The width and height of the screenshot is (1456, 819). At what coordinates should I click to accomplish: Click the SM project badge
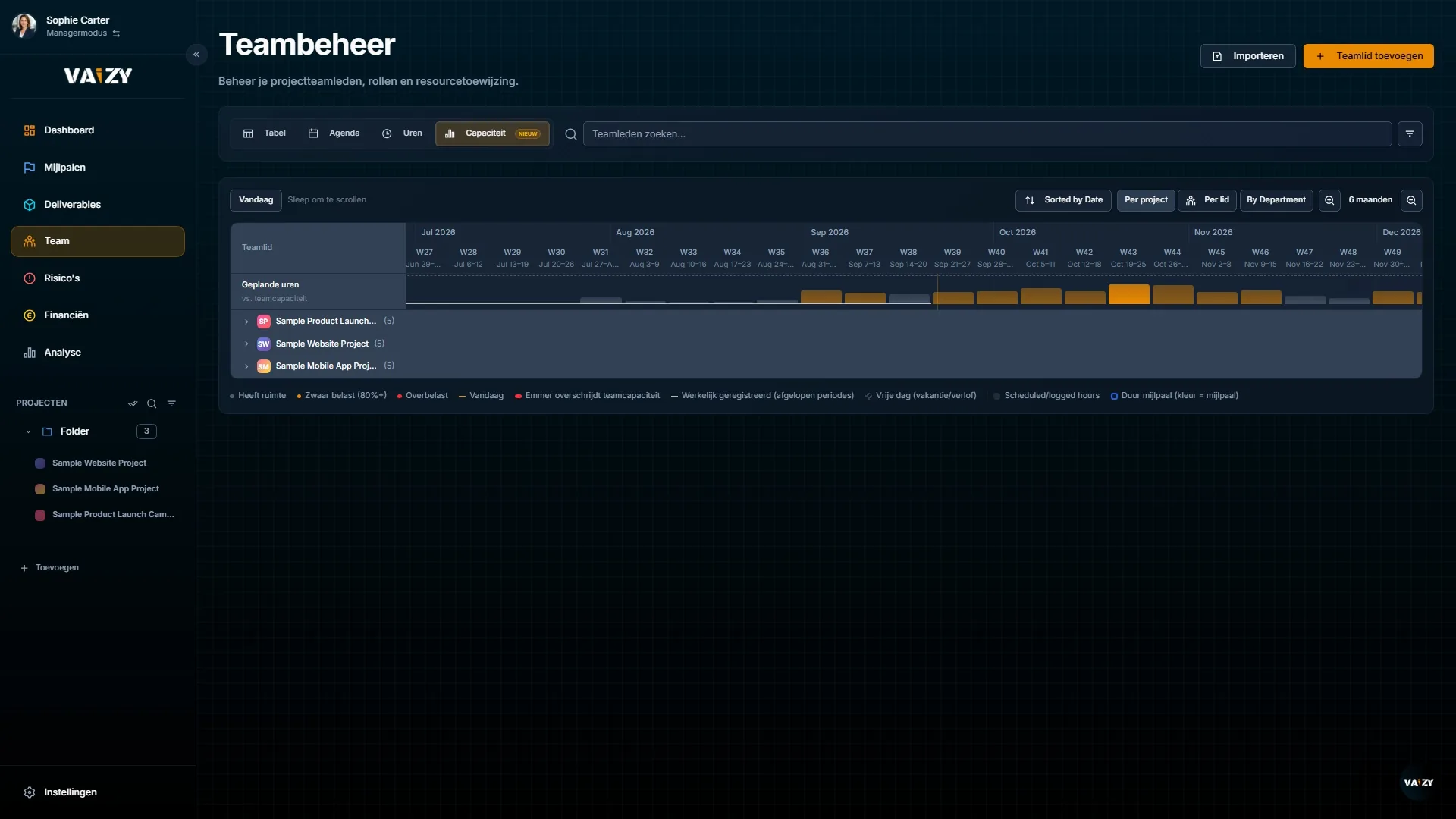(263, 366)
